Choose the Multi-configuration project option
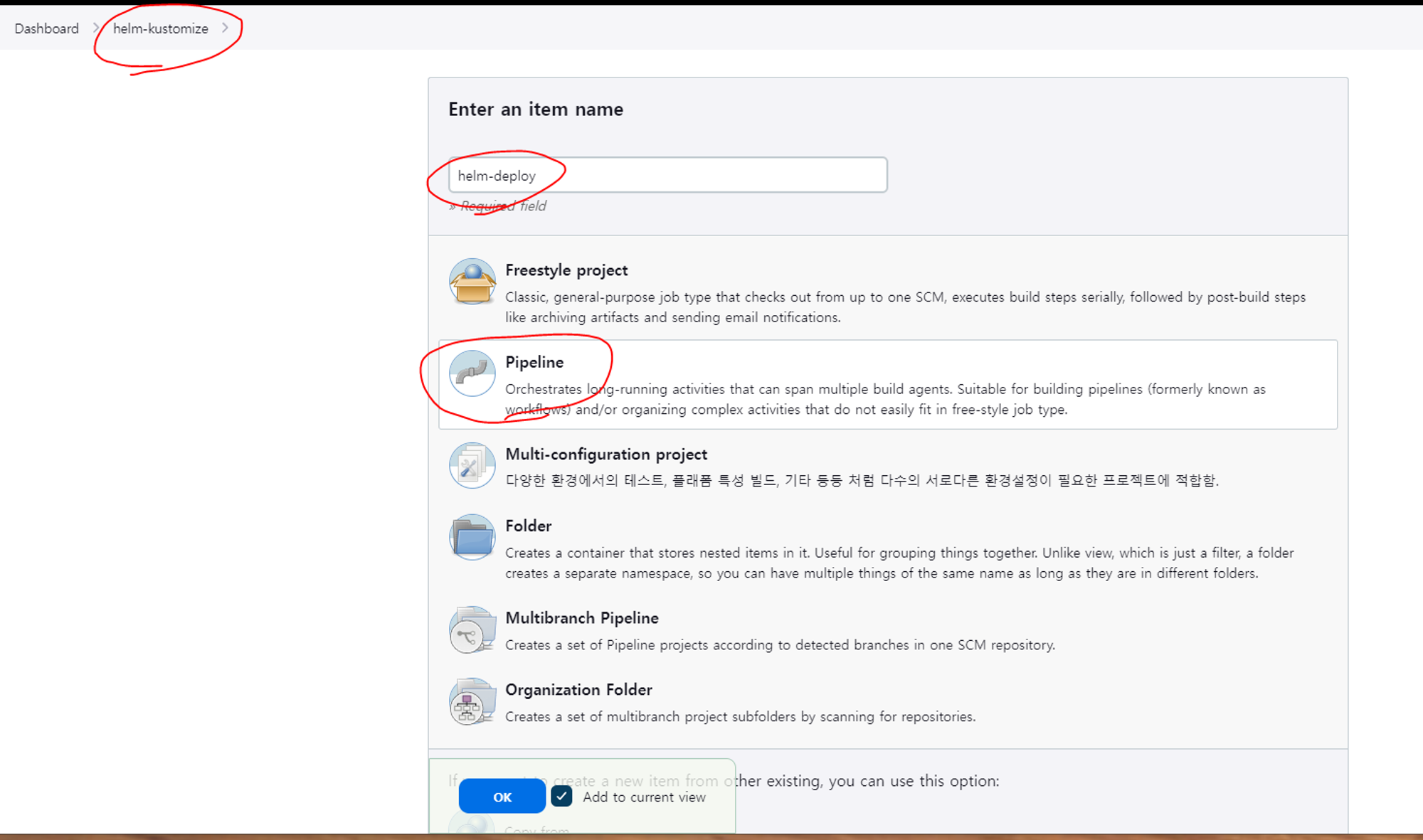 pyautogui.click(x=605, y=454)
